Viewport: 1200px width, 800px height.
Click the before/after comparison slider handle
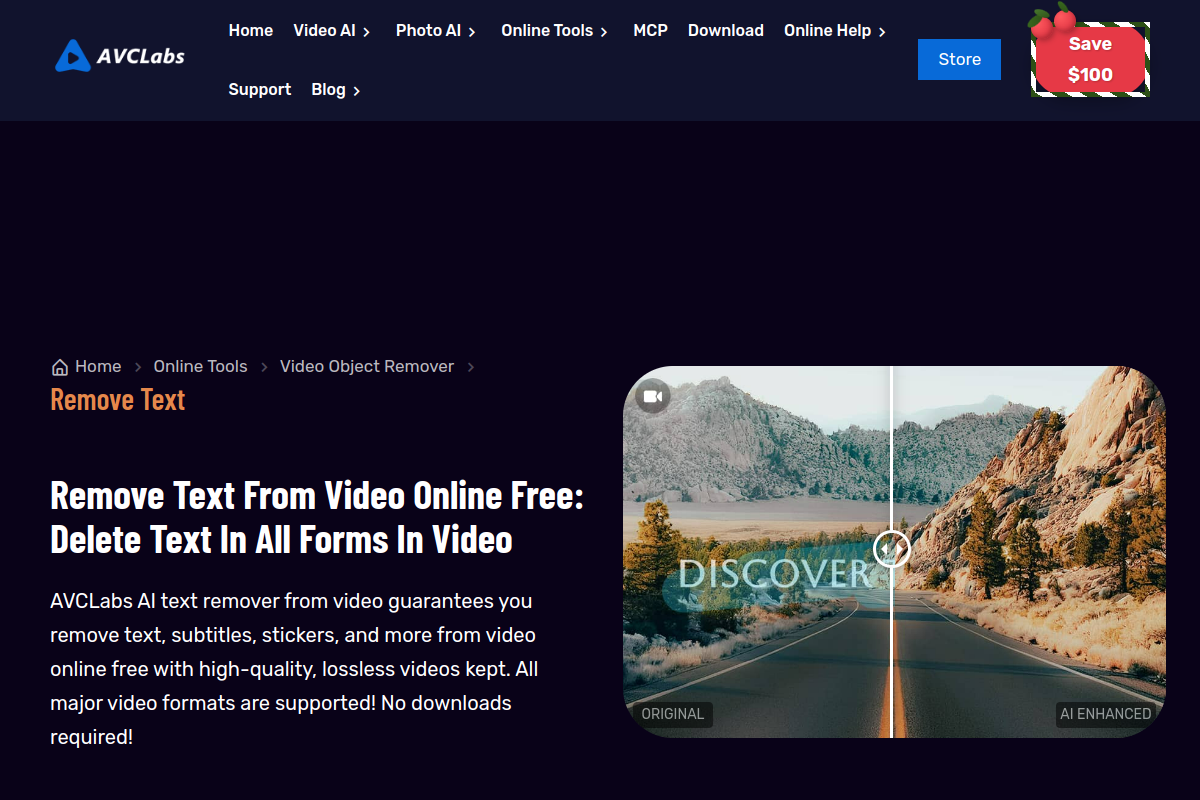pyautogui.click(x=891, y=548)
